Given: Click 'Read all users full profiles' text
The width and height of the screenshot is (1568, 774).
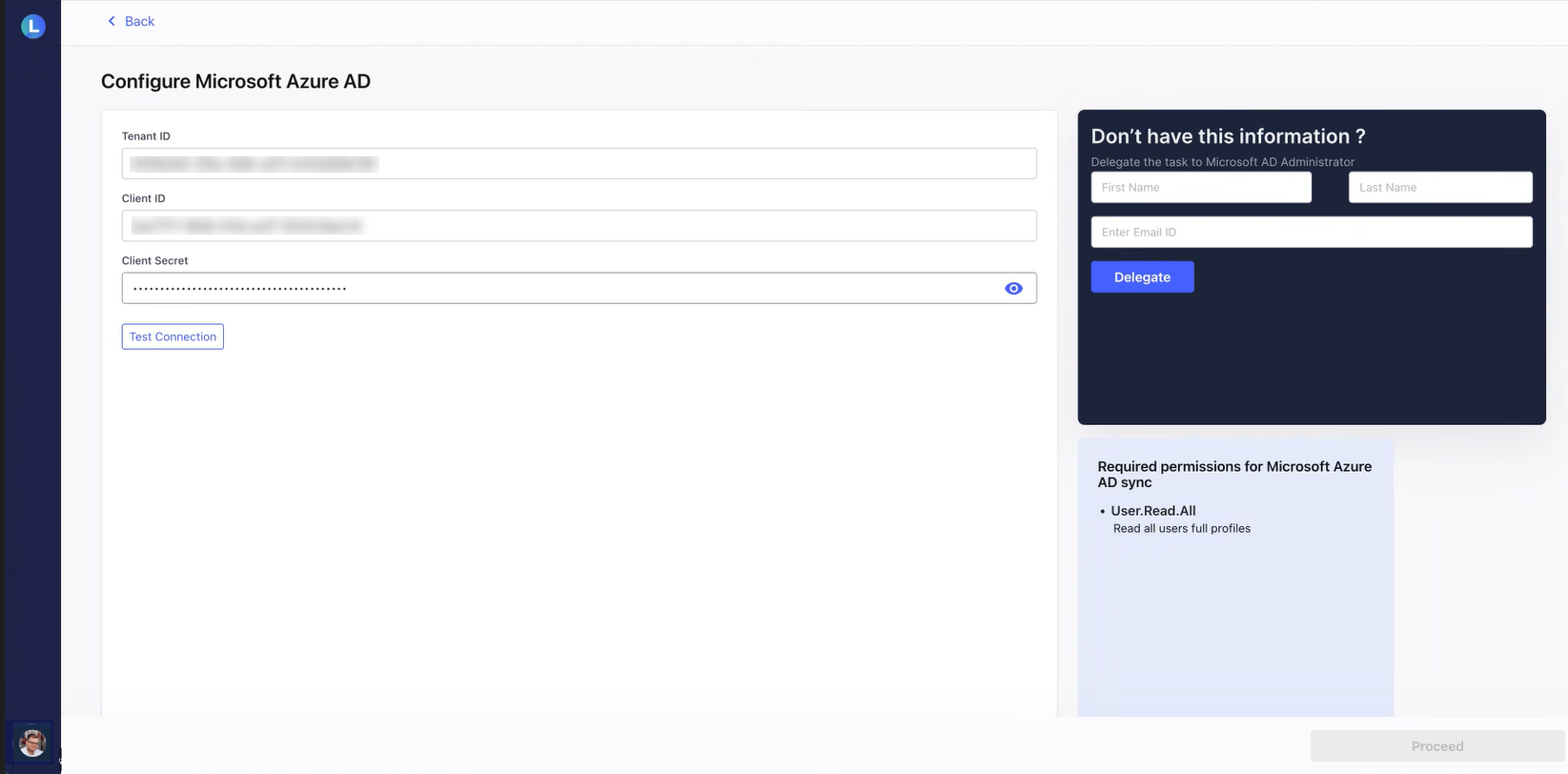Looking at the screenshot, I should [1182, 528].
